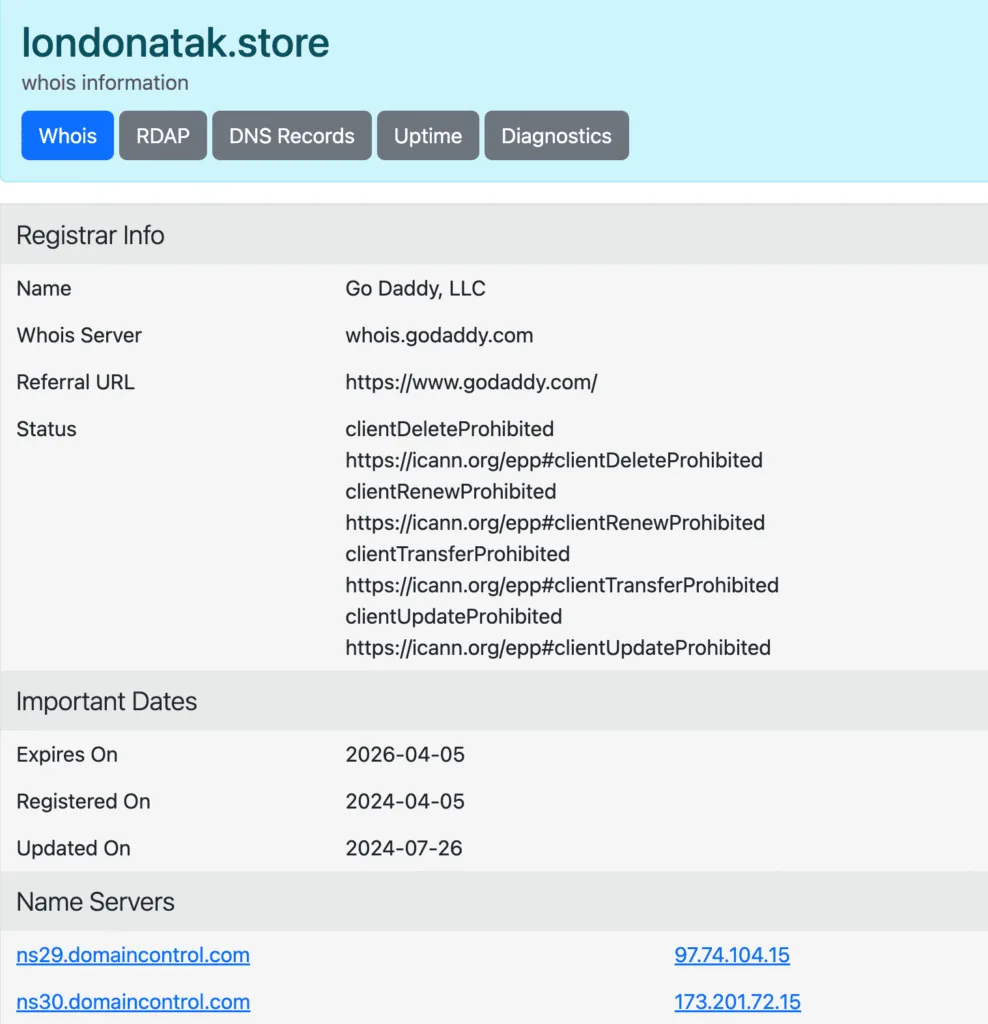The image size is (988, 1024).
Task: Switch to DNS Records tab
Action: [x=292, y=135]
